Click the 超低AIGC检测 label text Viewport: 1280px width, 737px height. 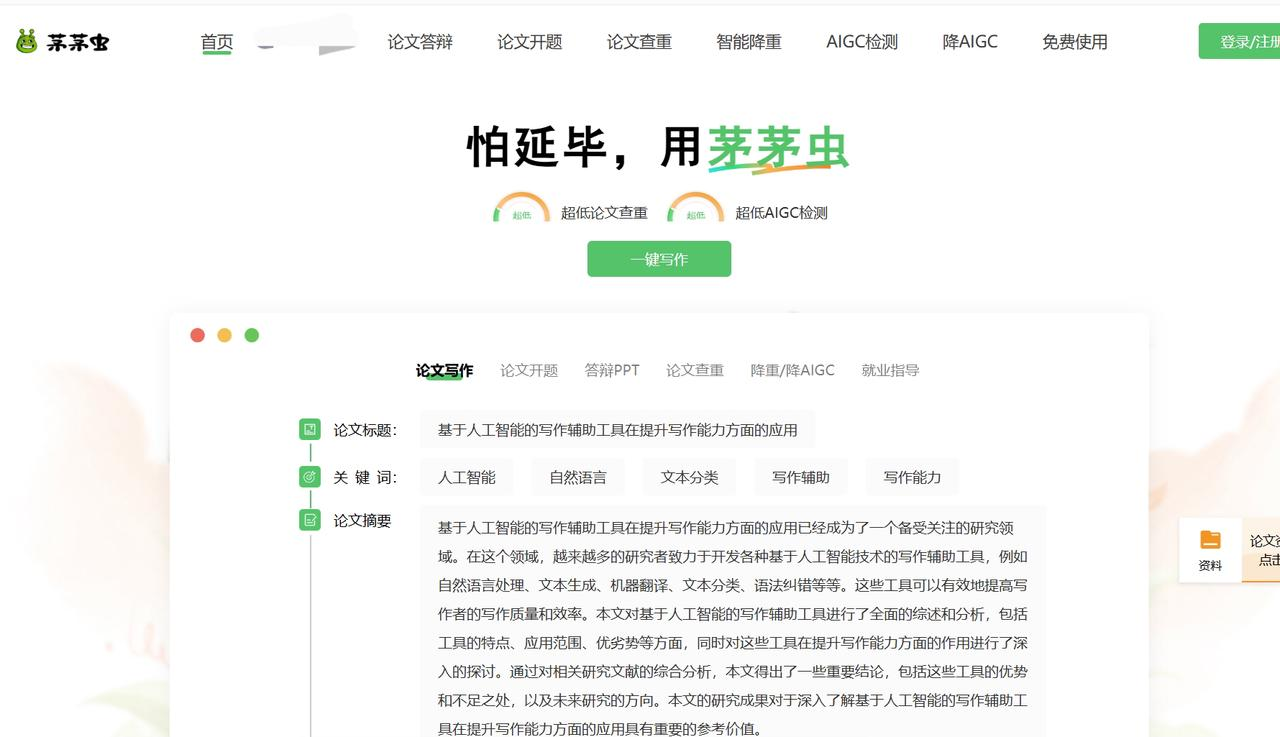click(x=781, y=212)
